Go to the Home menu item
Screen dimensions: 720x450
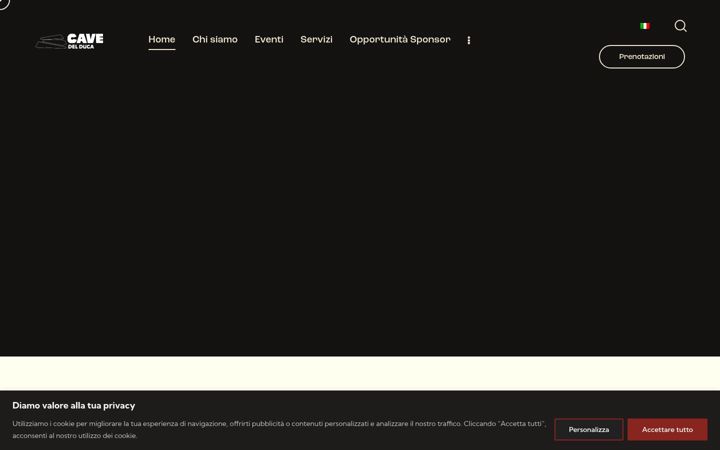(162, 39)
